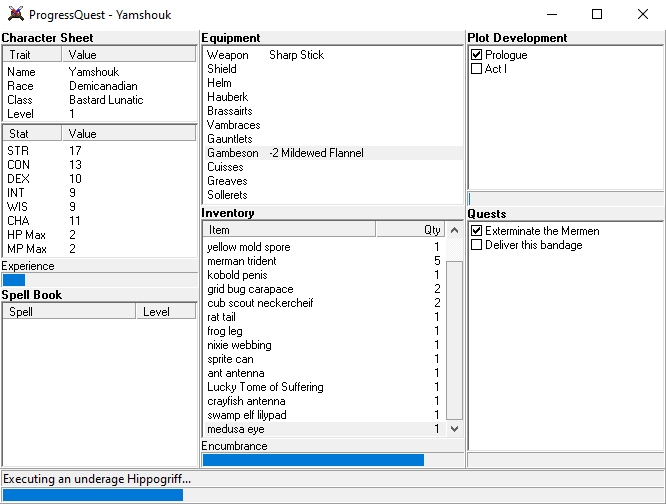Click the inventory scrollbar up arrow
The height and width of the screenshot is (504, 666).
coord(454,230)
